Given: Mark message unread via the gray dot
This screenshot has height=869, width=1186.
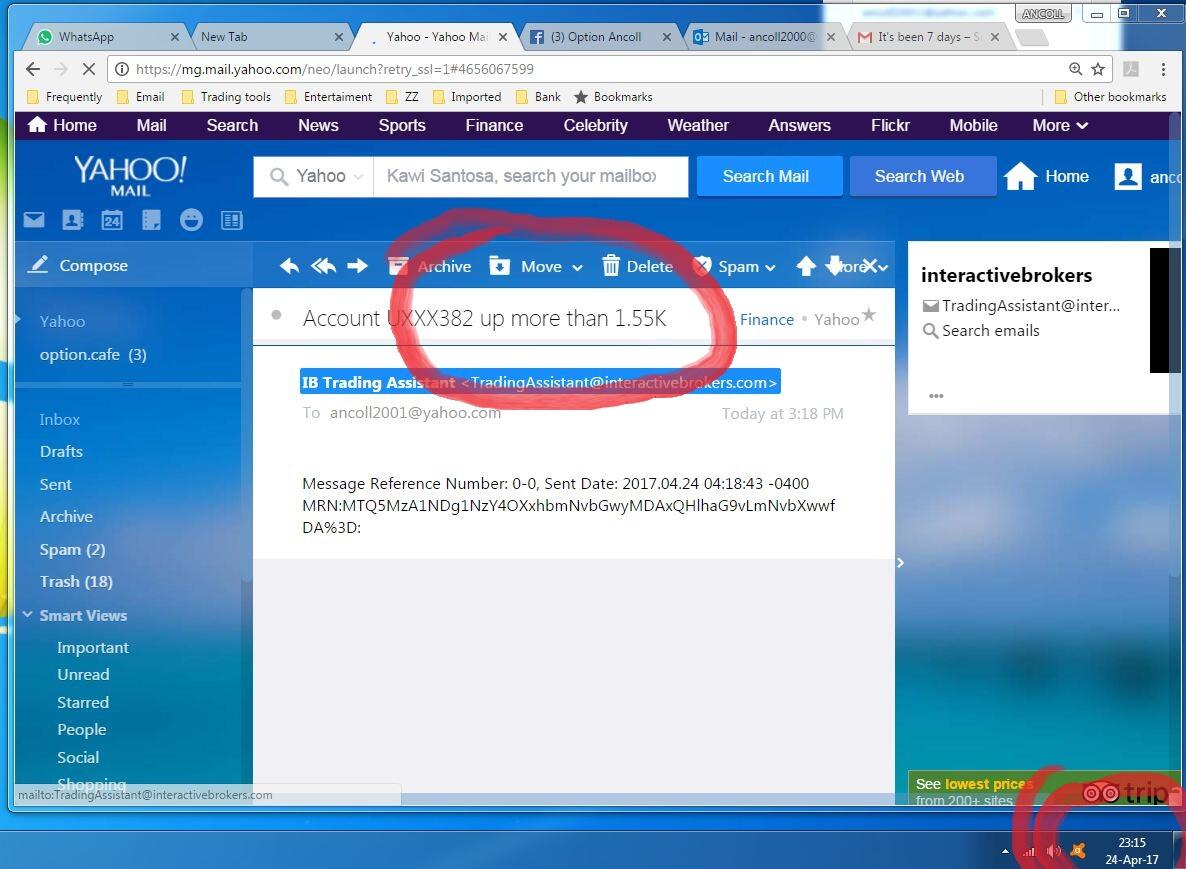Looking at the screenshot, I should (x=276, y=315).
